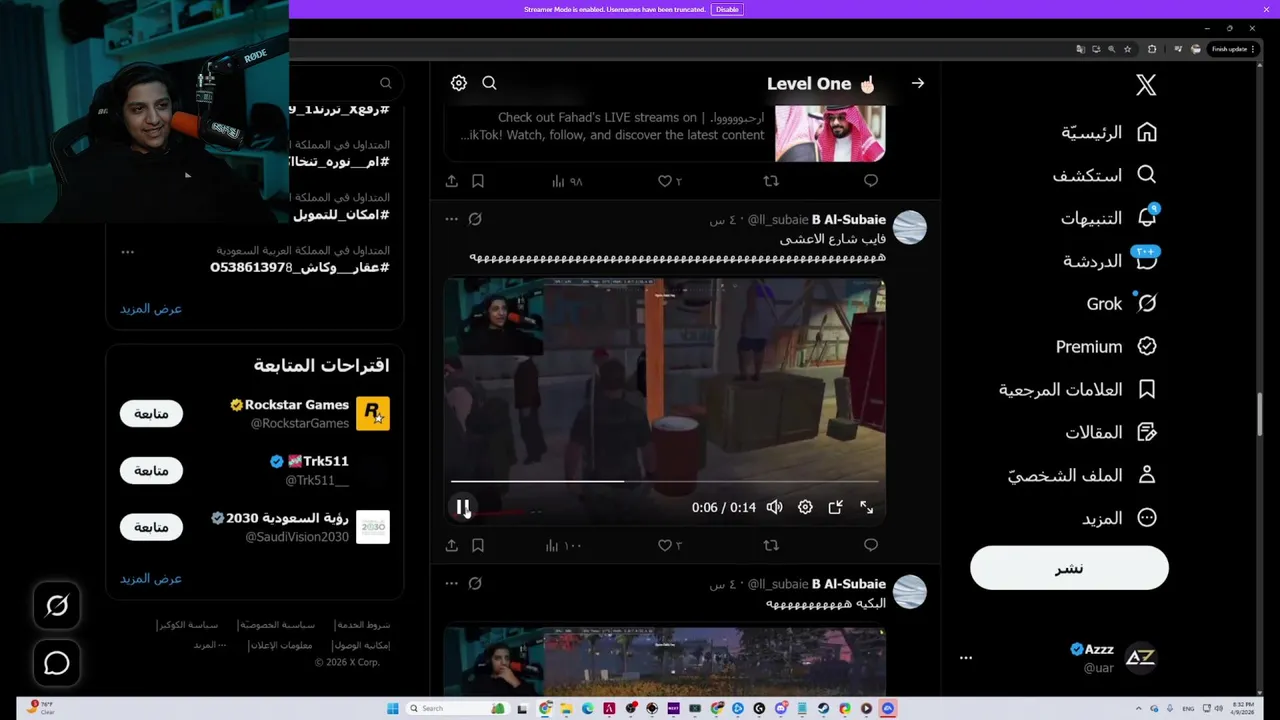Open floating messages chat button

coord(57,662)
